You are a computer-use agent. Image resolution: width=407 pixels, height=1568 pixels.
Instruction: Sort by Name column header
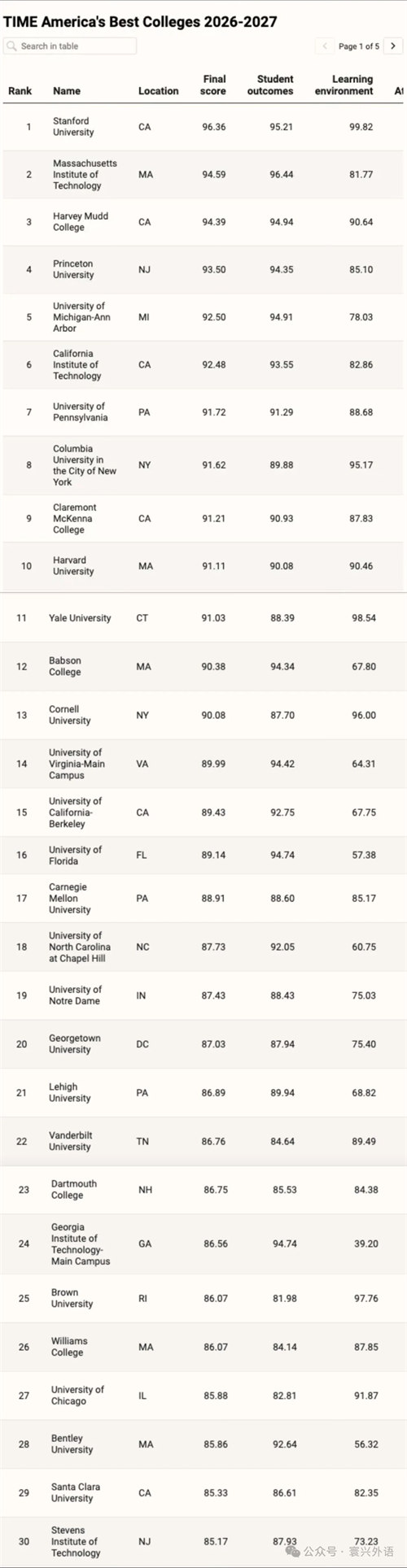coord(67,91)
